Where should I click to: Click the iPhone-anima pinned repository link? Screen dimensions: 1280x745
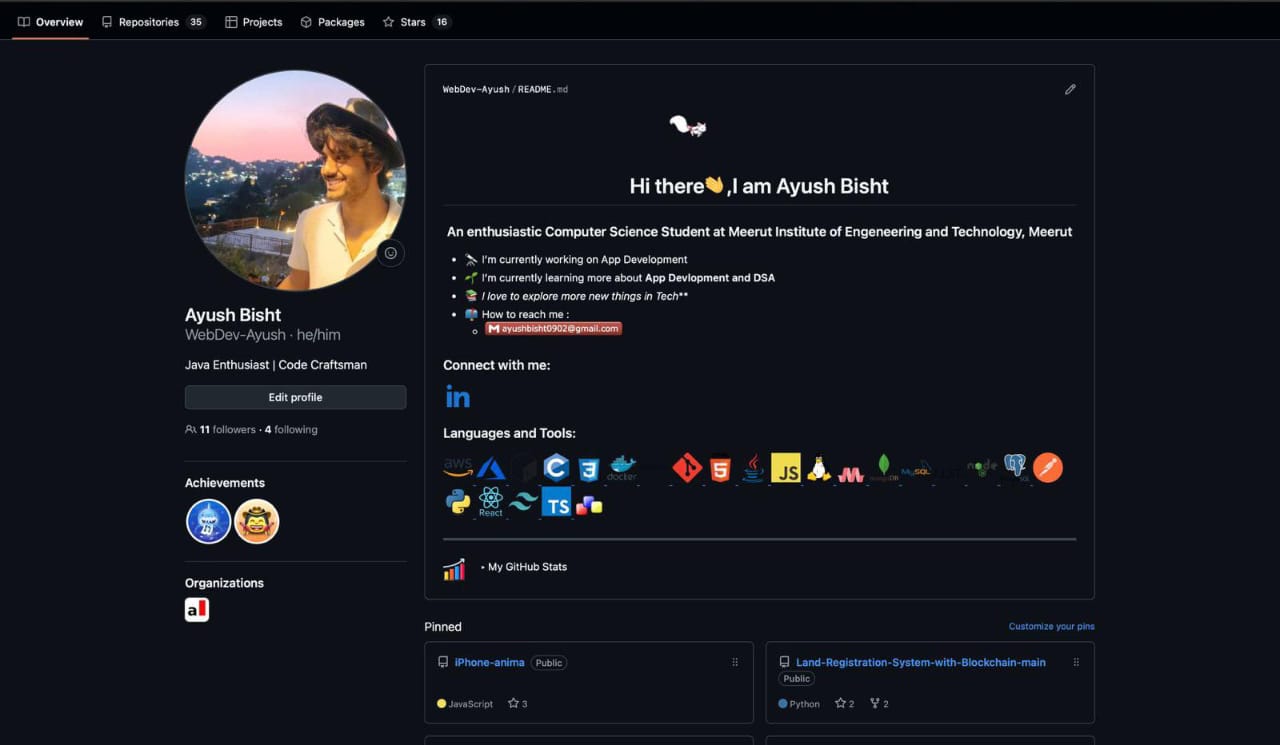pyautogui.click(x=490, y=661)
